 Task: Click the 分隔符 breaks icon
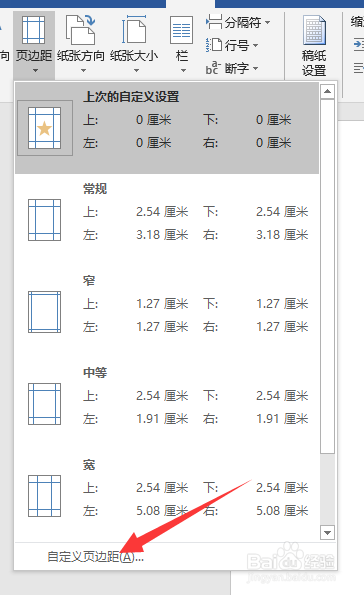point(214,22)
